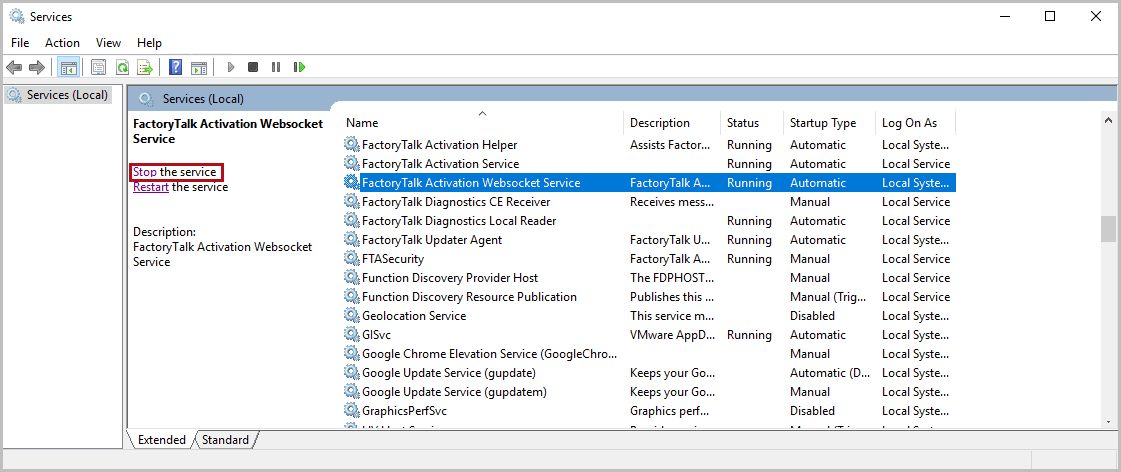1121x472 pixels.
Task: Click gear icon of FactoryTalk Diagnostics Local Reader
Action: point(351,220)
